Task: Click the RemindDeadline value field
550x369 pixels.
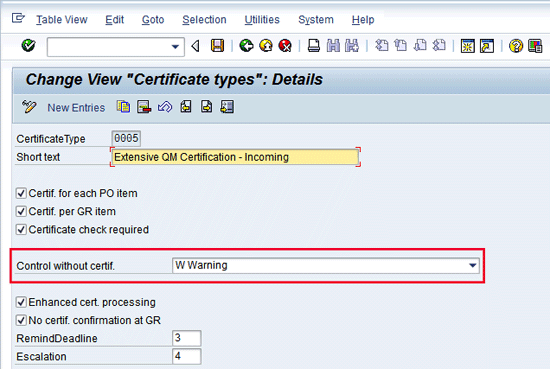Action: 187,338
